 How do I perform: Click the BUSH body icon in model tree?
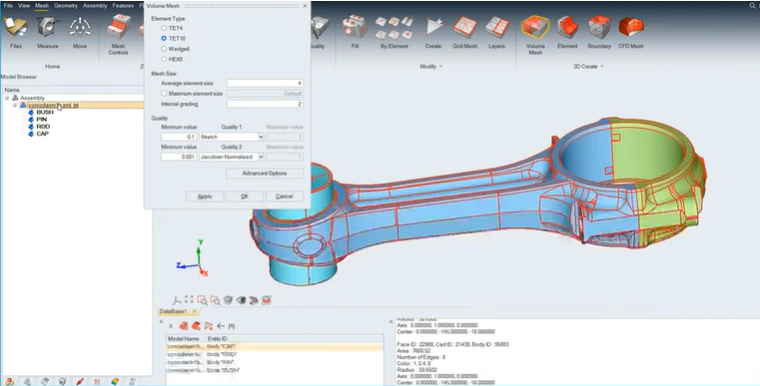pos(31,112)
